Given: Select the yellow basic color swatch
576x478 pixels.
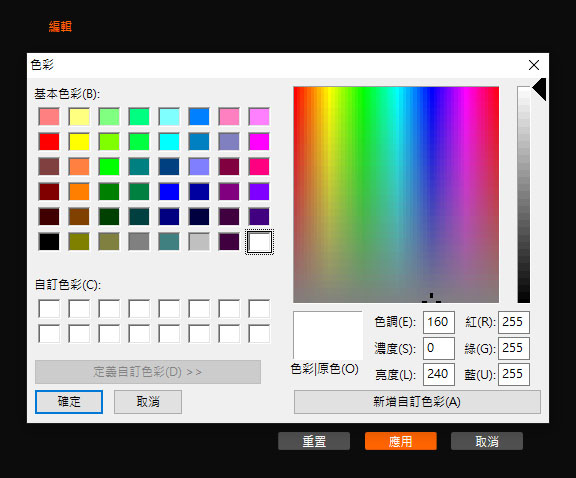Looking at the screenshot, I should [79, 141].
